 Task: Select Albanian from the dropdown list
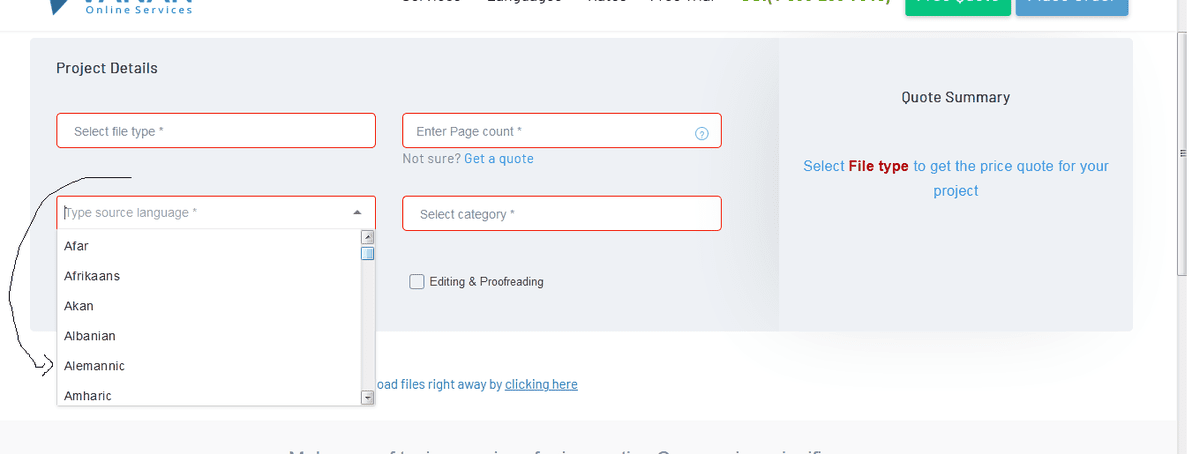click(x=90, y=336)
